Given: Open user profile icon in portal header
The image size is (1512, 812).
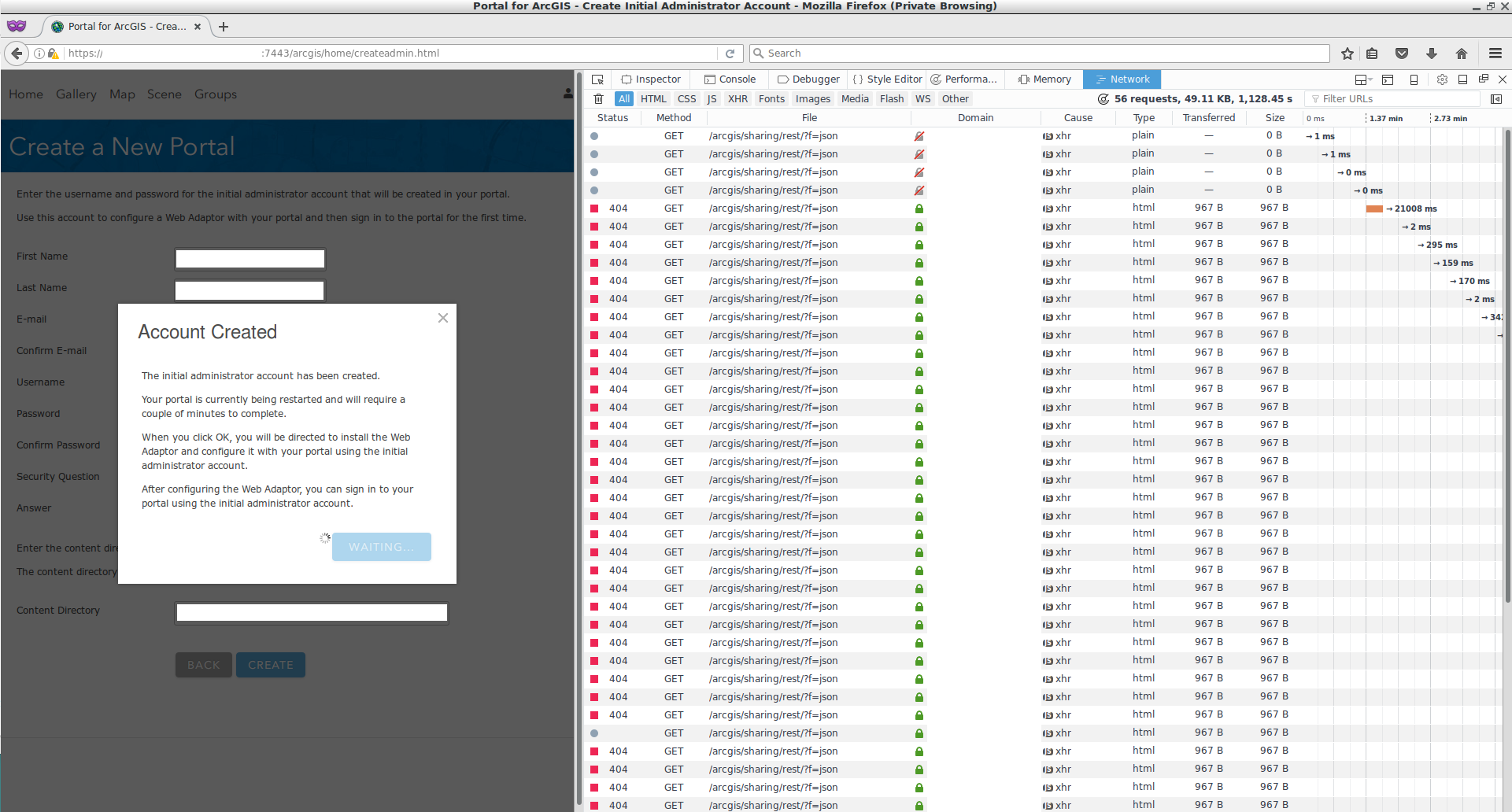Looking at the screenshot, I should pos(568,94).
